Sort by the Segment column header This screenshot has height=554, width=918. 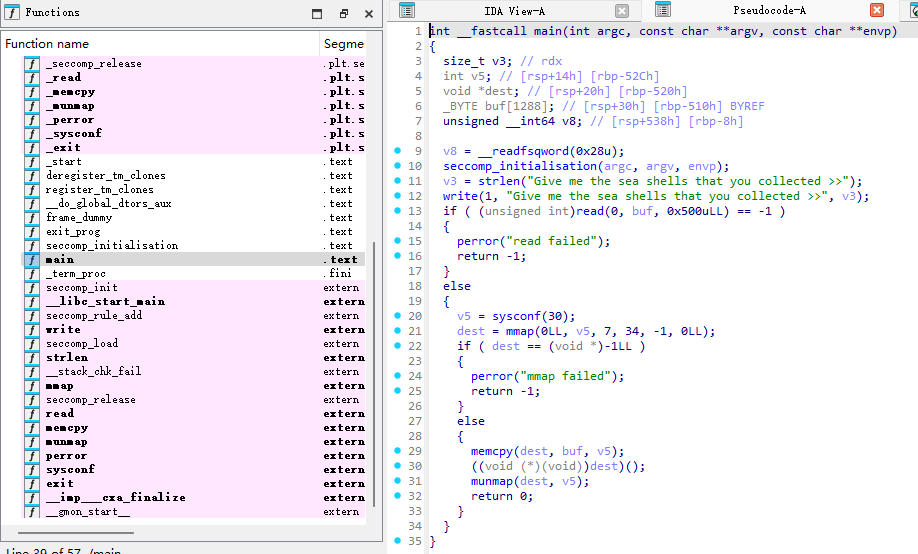(343, 44)
